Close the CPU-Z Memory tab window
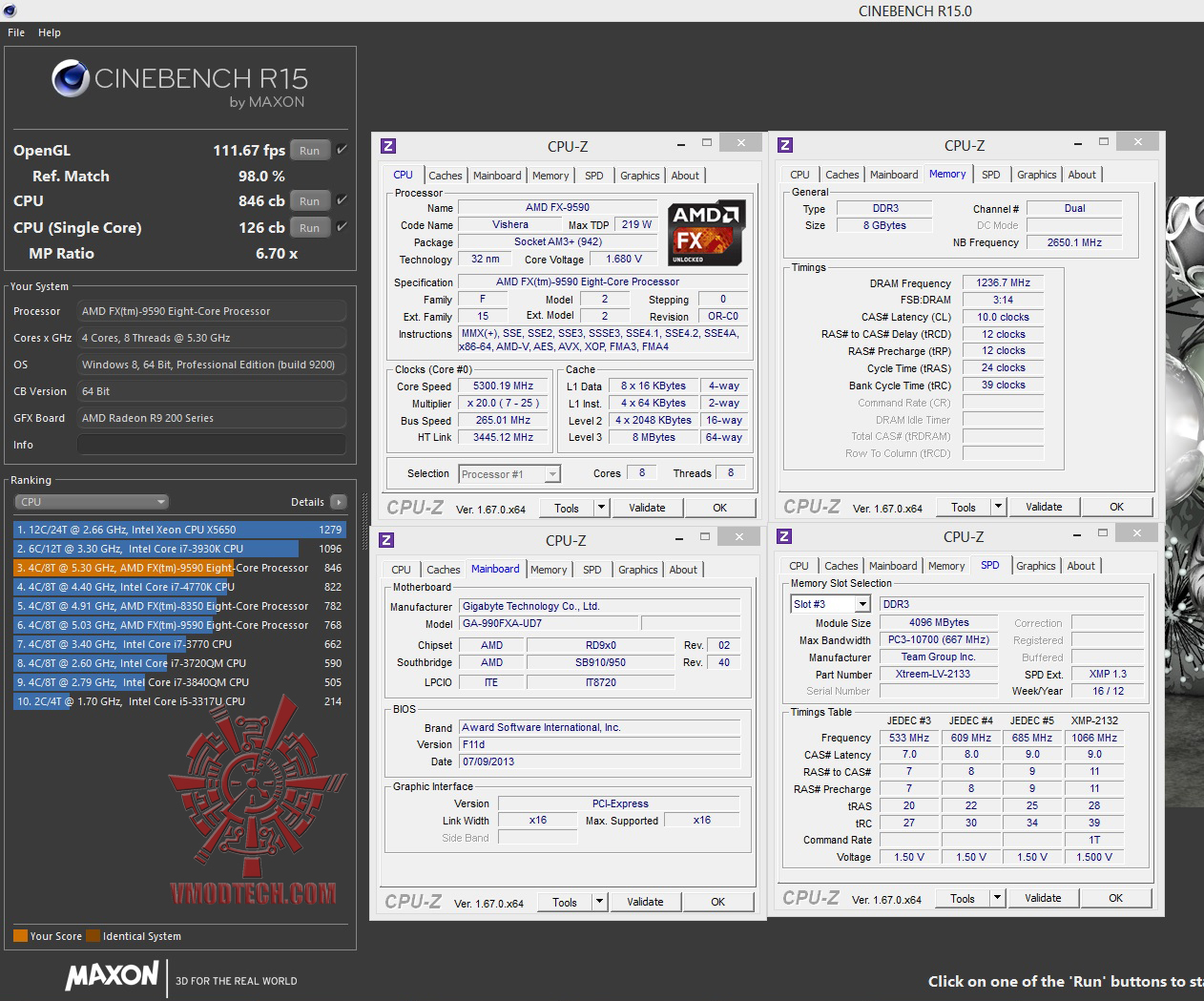This screenshot has width=1204, height=1001. 1137,141
